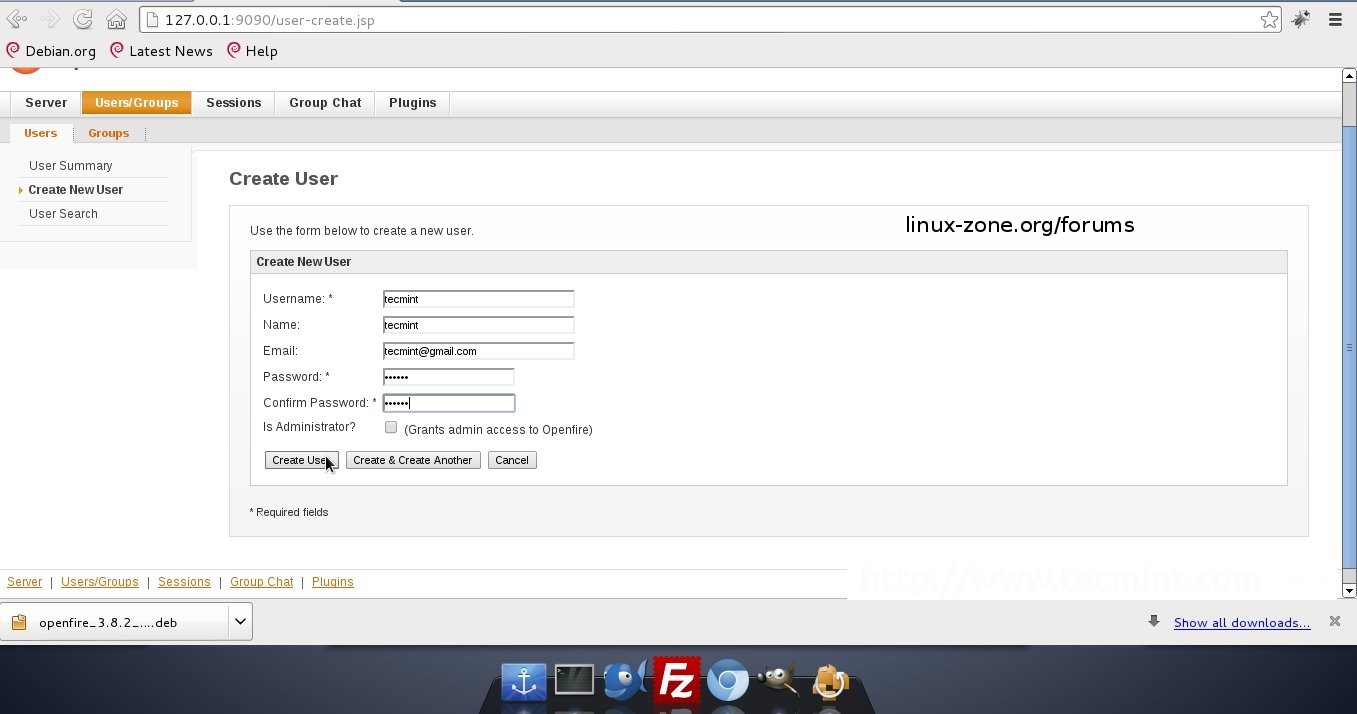
Task: Expand openfire download item options arrow
Action: (240, 621)
